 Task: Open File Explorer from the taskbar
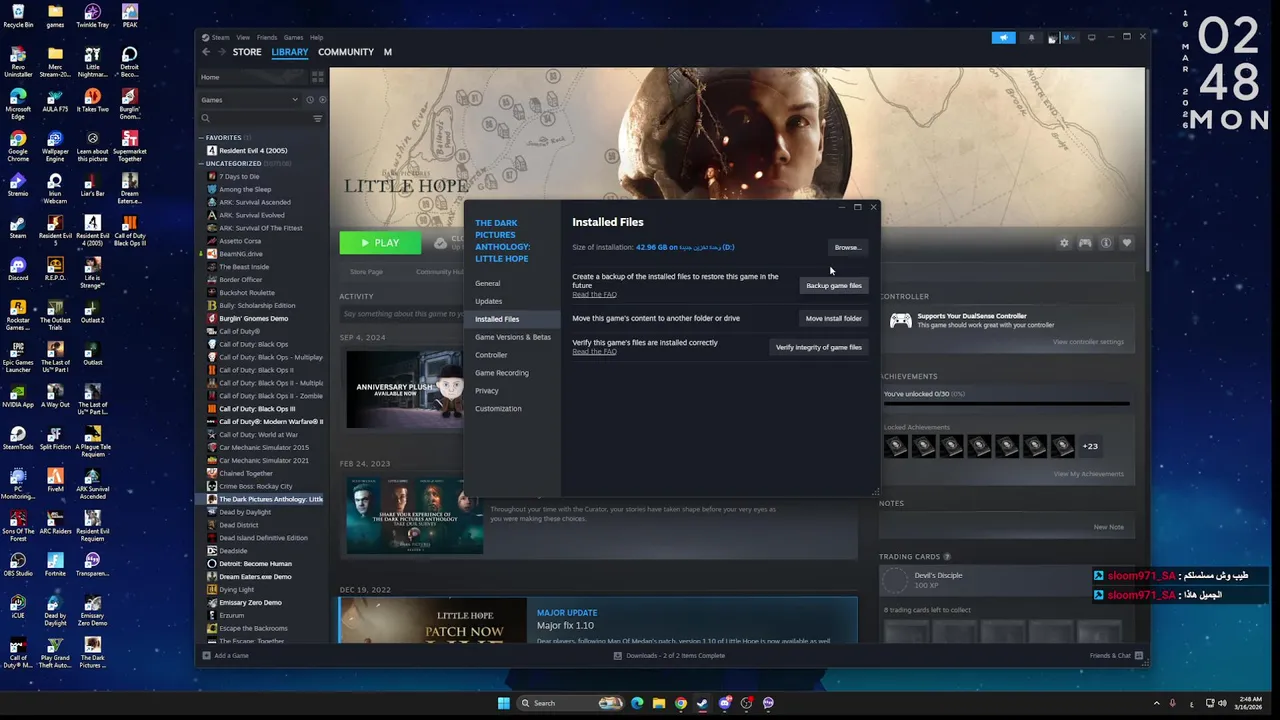click(x=659, y=703)
